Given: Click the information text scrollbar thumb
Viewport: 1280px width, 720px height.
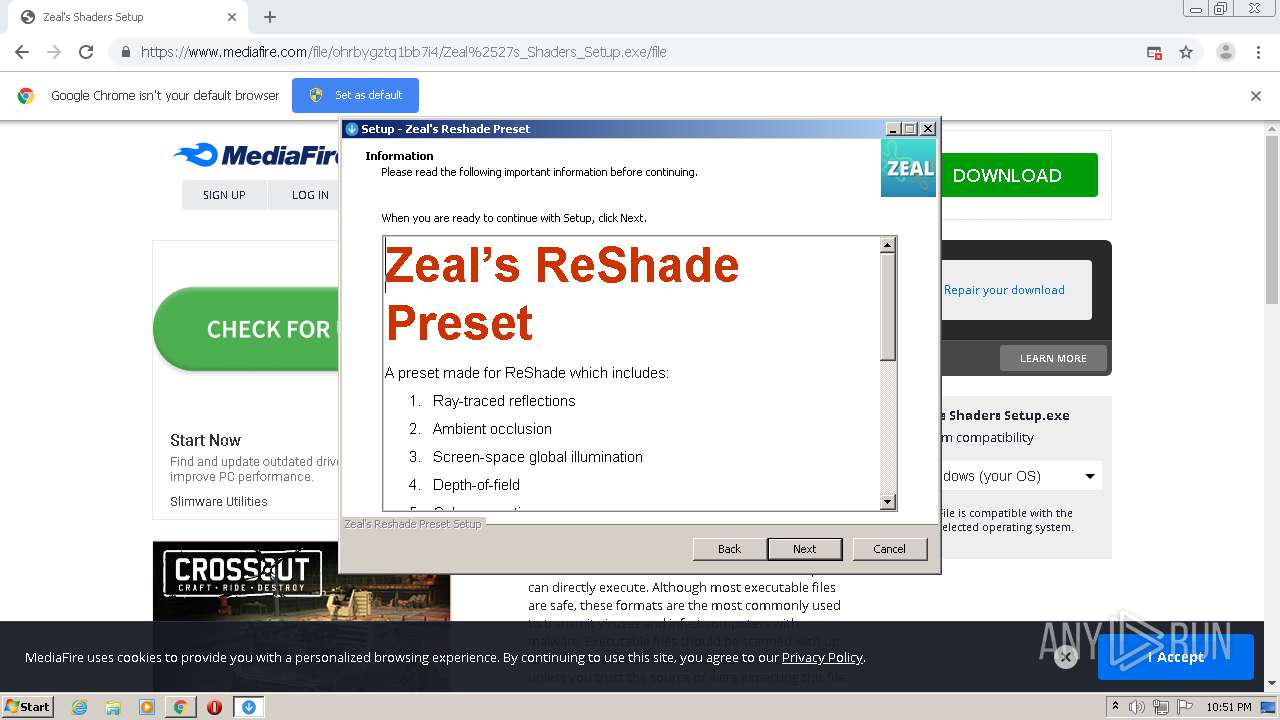Looking at the screenshot, I should tap(887, 306).
